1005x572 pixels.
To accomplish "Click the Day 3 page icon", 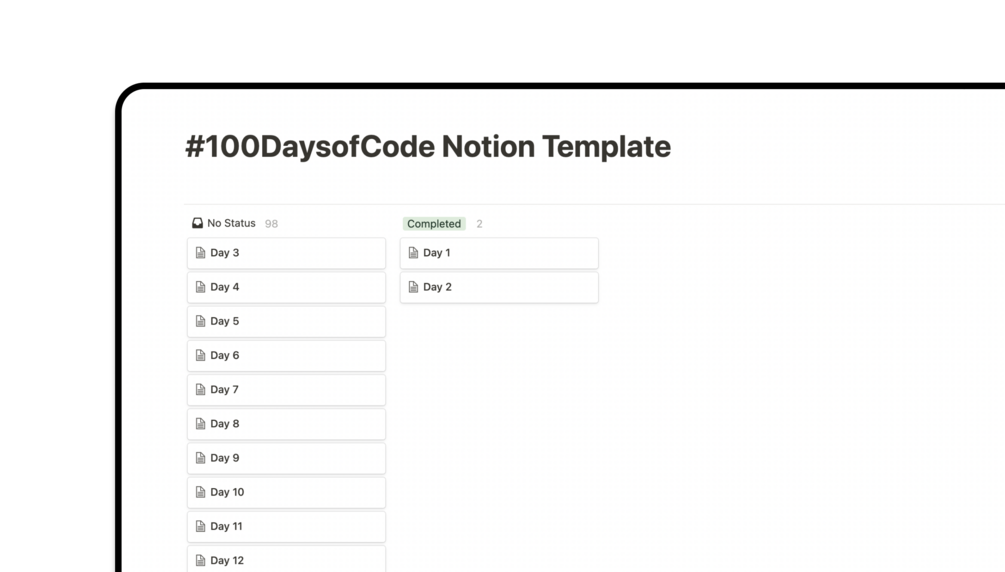I will tap(200, 253).
